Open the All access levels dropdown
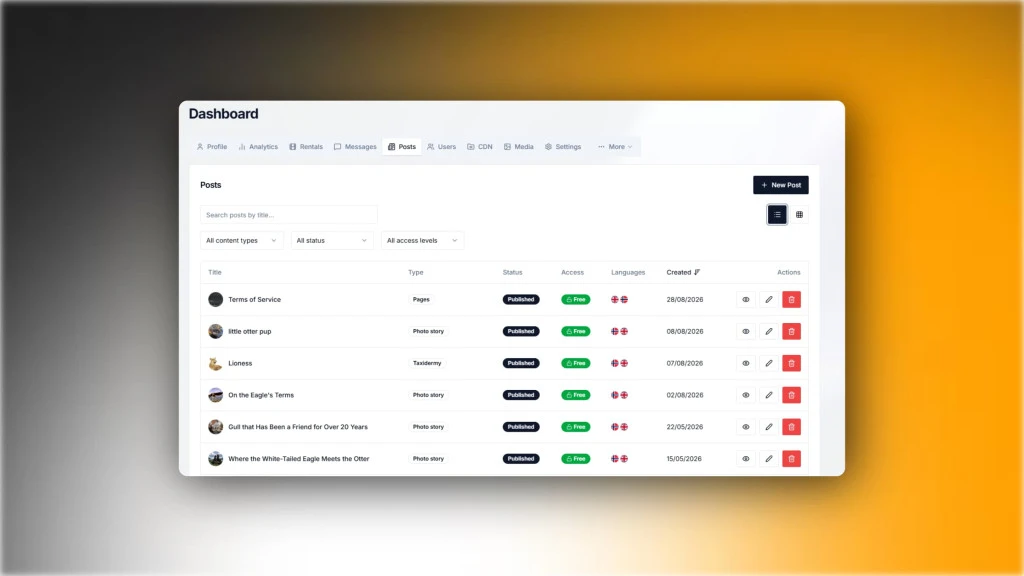Image resolution: width=1024 pixels, height=576 pixels. 422,240
